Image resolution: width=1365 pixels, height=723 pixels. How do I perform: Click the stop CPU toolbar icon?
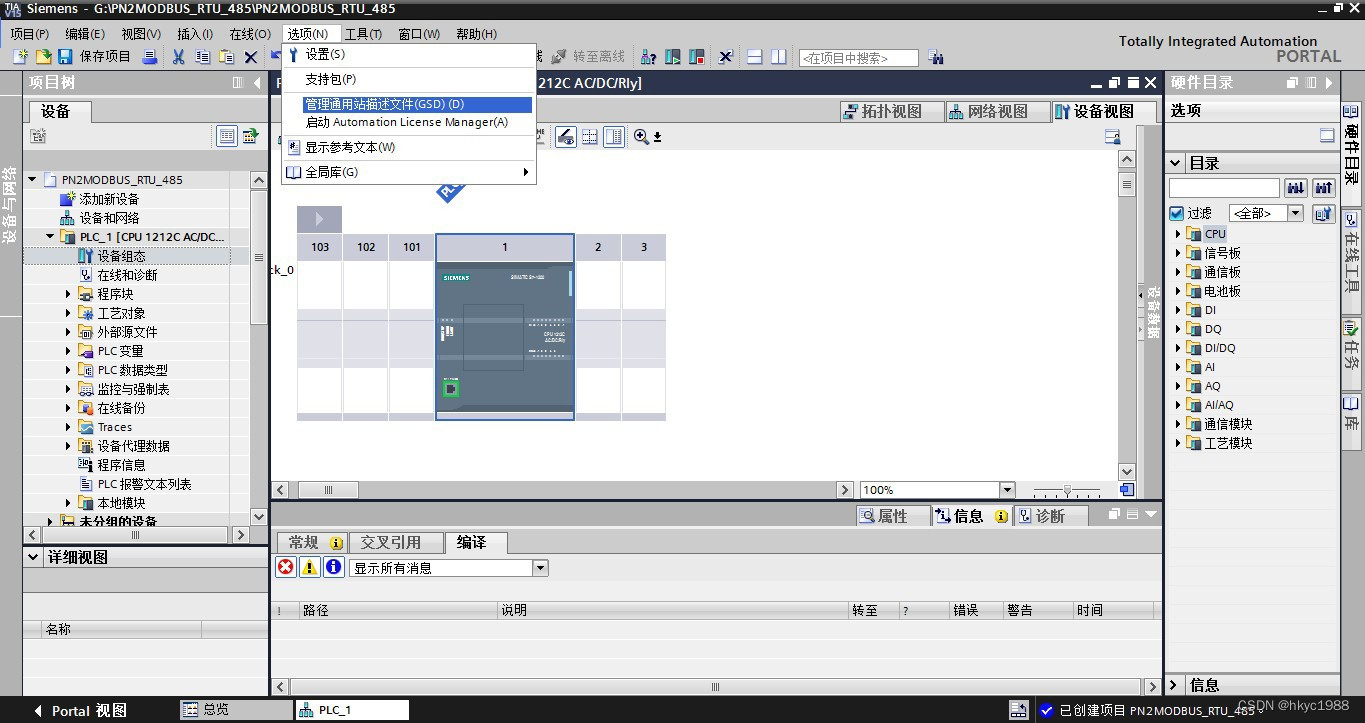click(x=697, y=57)
